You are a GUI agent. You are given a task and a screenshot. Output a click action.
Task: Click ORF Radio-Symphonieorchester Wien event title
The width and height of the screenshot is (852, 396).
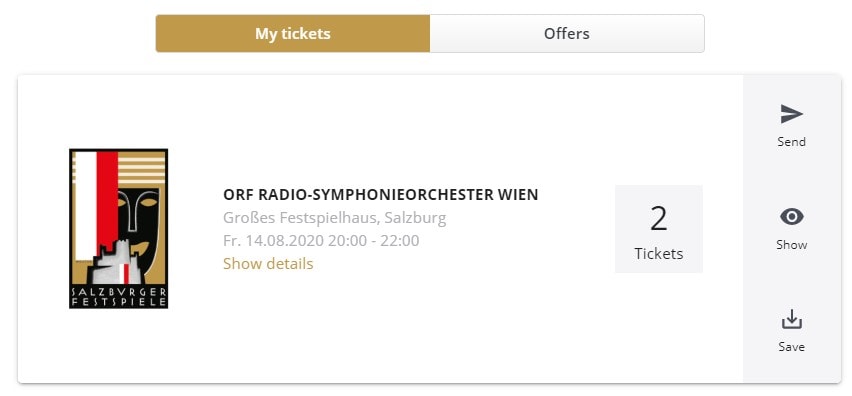pyautogui.click(x=380, y=194)
